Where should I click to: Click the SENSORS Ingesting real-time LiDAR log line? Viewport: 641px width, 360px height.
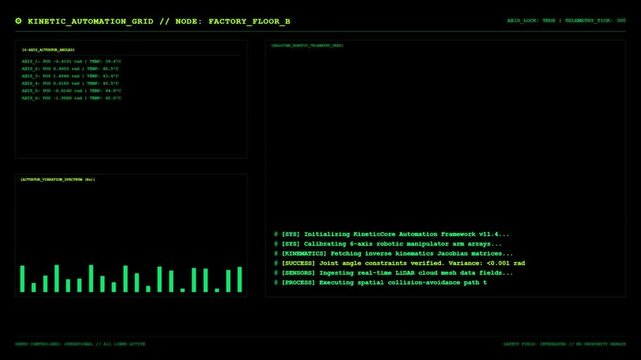coord(393,273)
